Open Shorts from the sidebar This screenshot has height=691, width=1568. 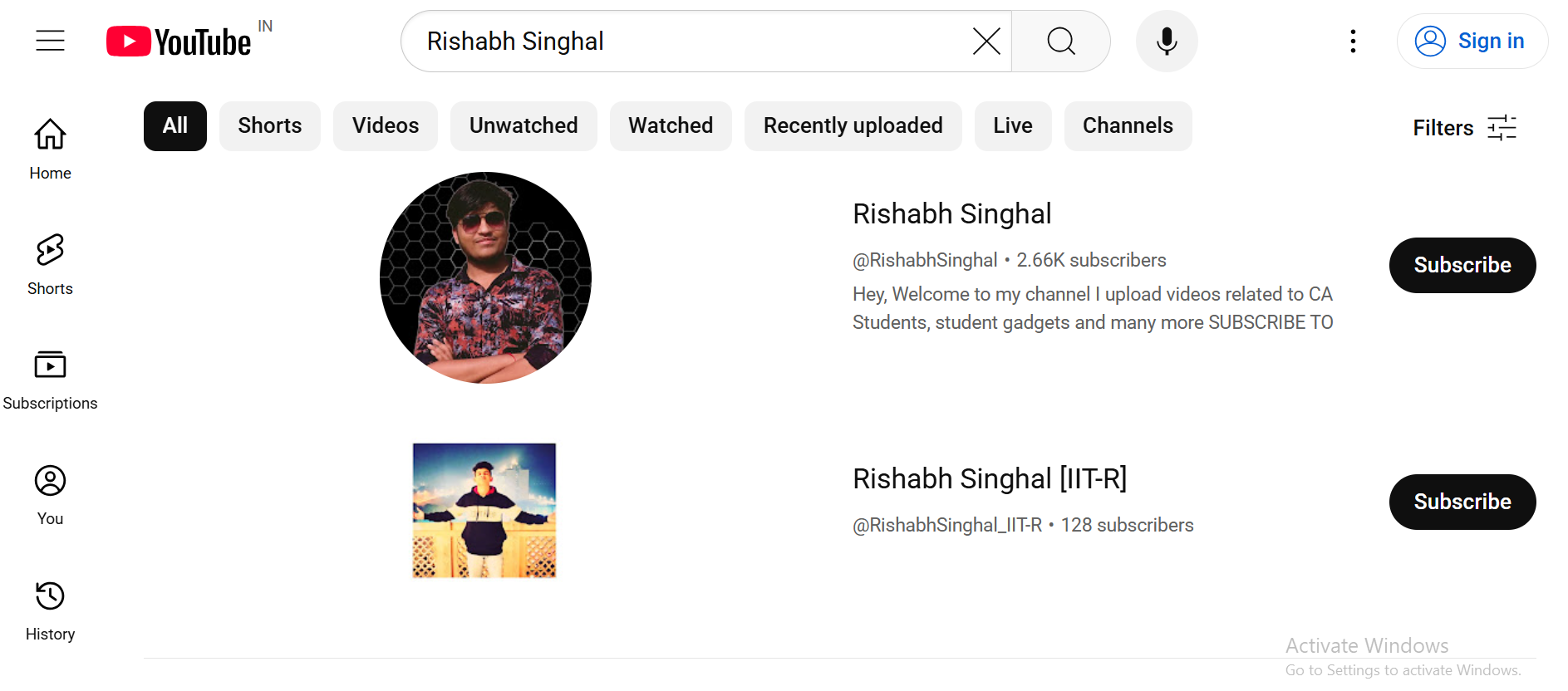click(x=50, y=264)
